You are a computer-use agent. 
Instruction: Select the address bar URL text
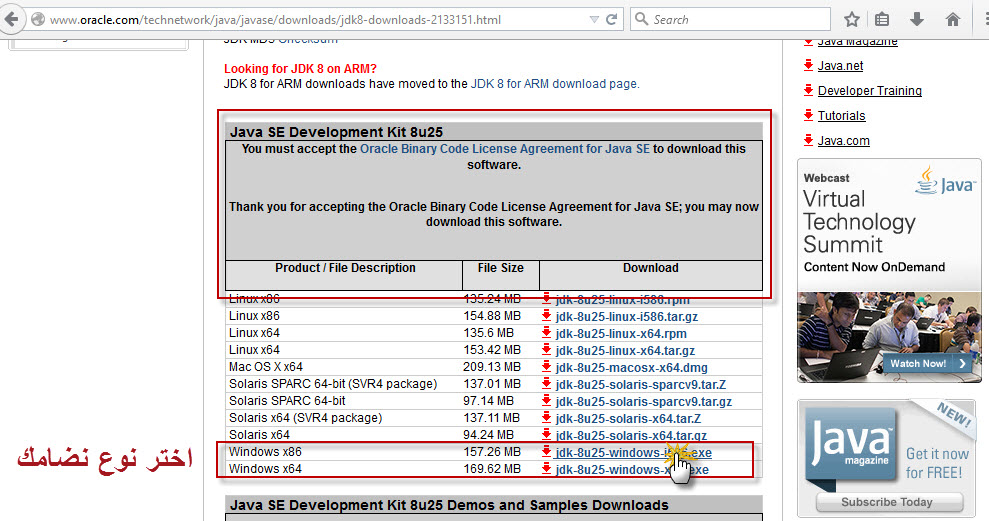[276, 20]
